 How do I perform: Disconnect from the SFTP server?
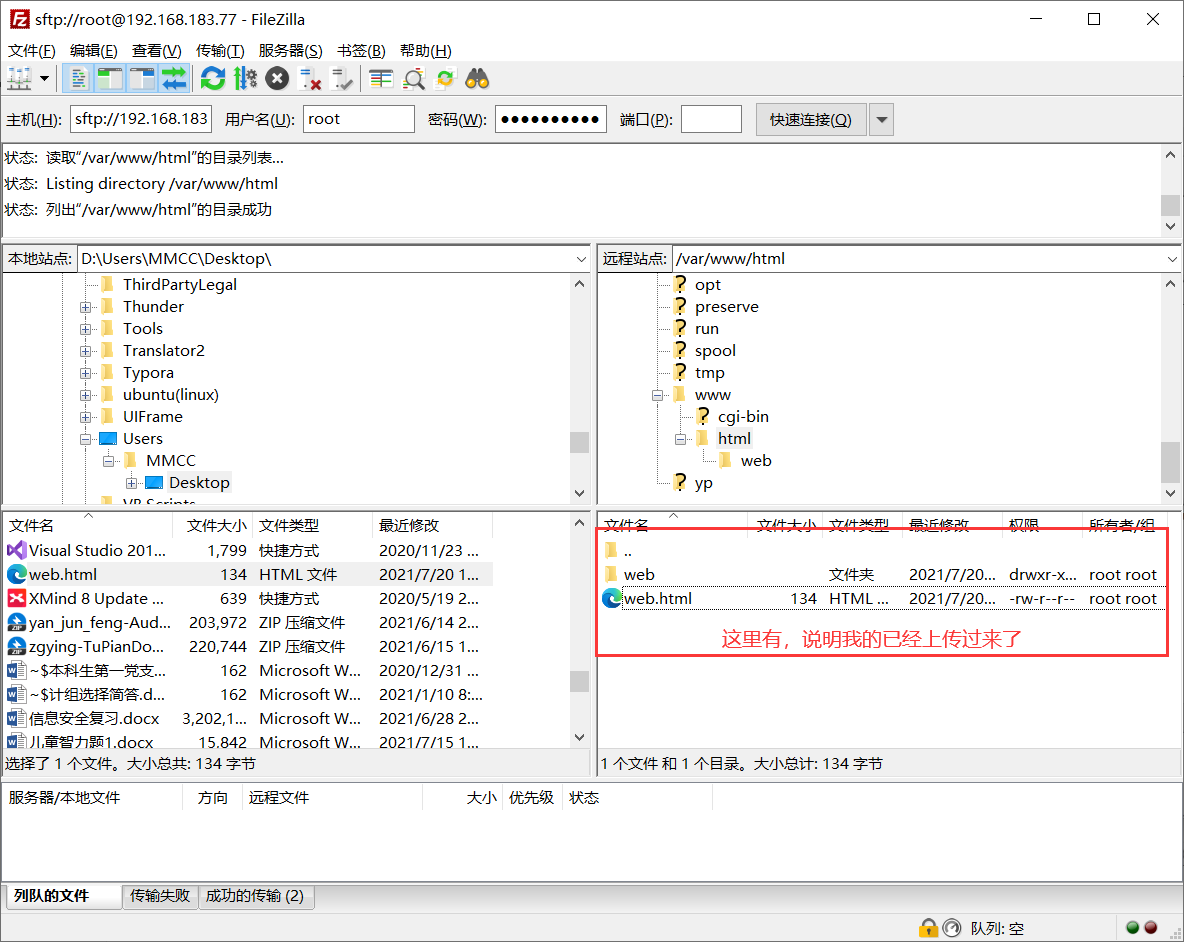[x=309, y=78]
